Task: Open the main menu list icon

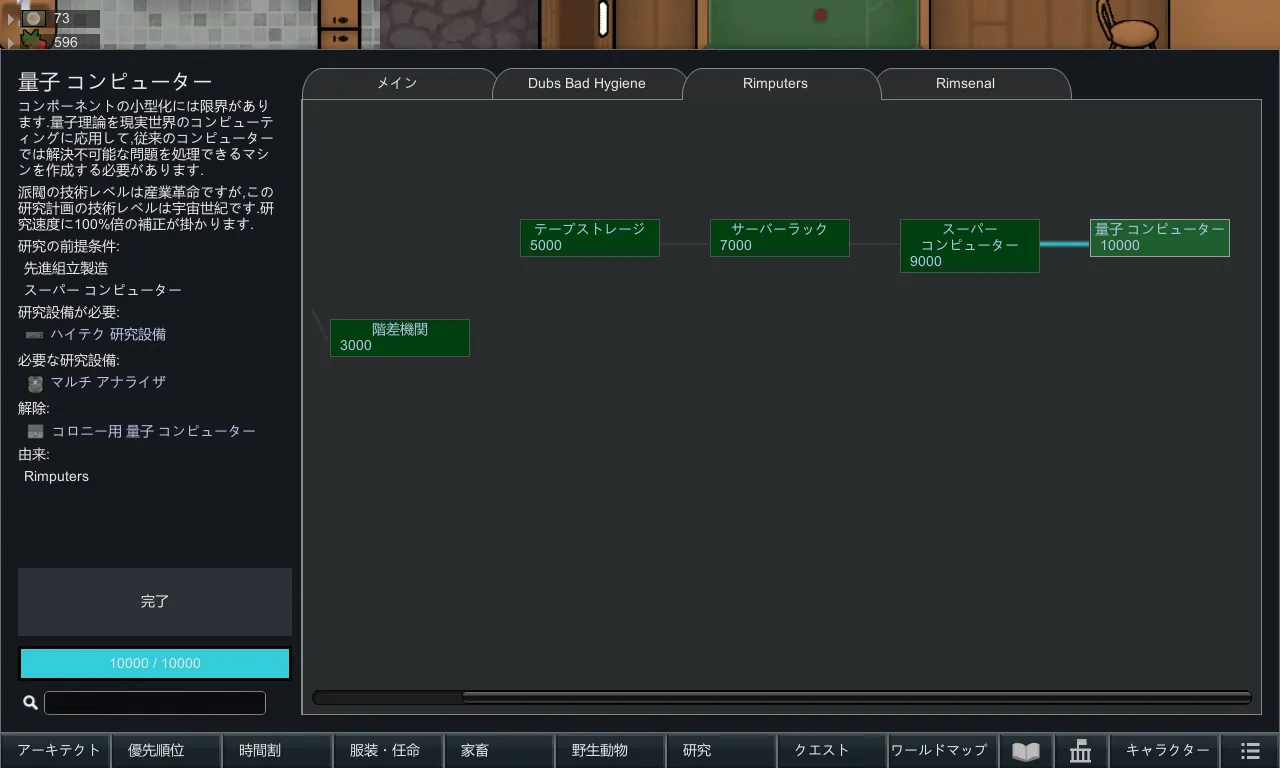Action: [1250, 751]
